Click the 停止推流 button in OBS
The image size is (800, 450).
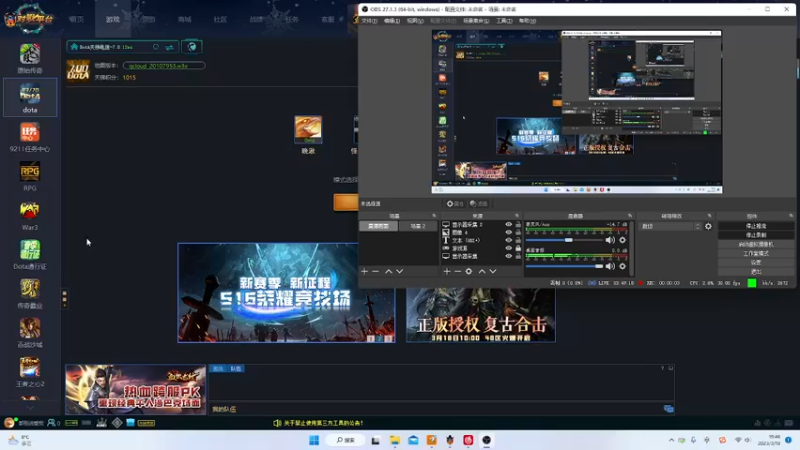[x=756, y=226]
